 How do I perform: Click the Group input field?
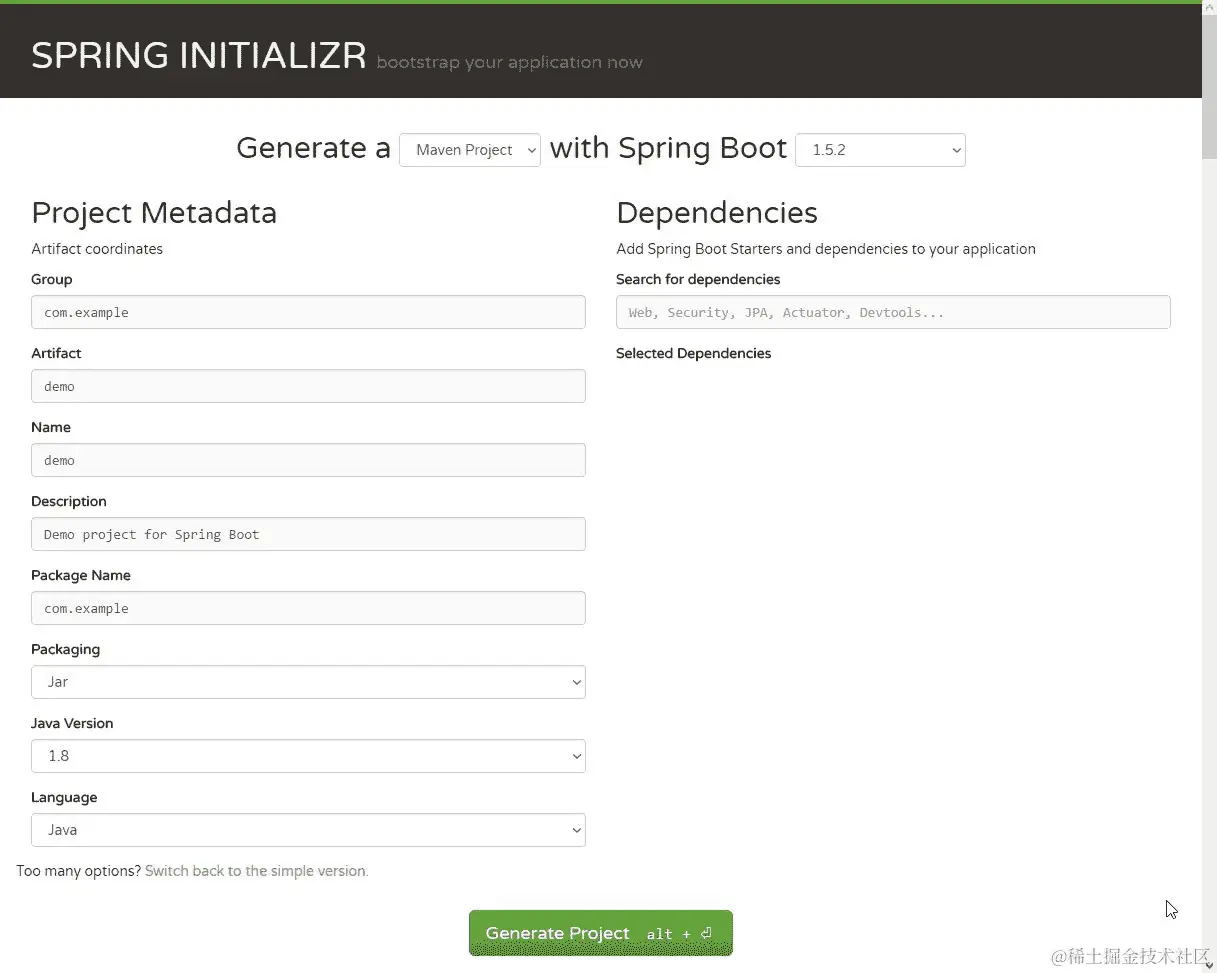[x=308, y=312]
